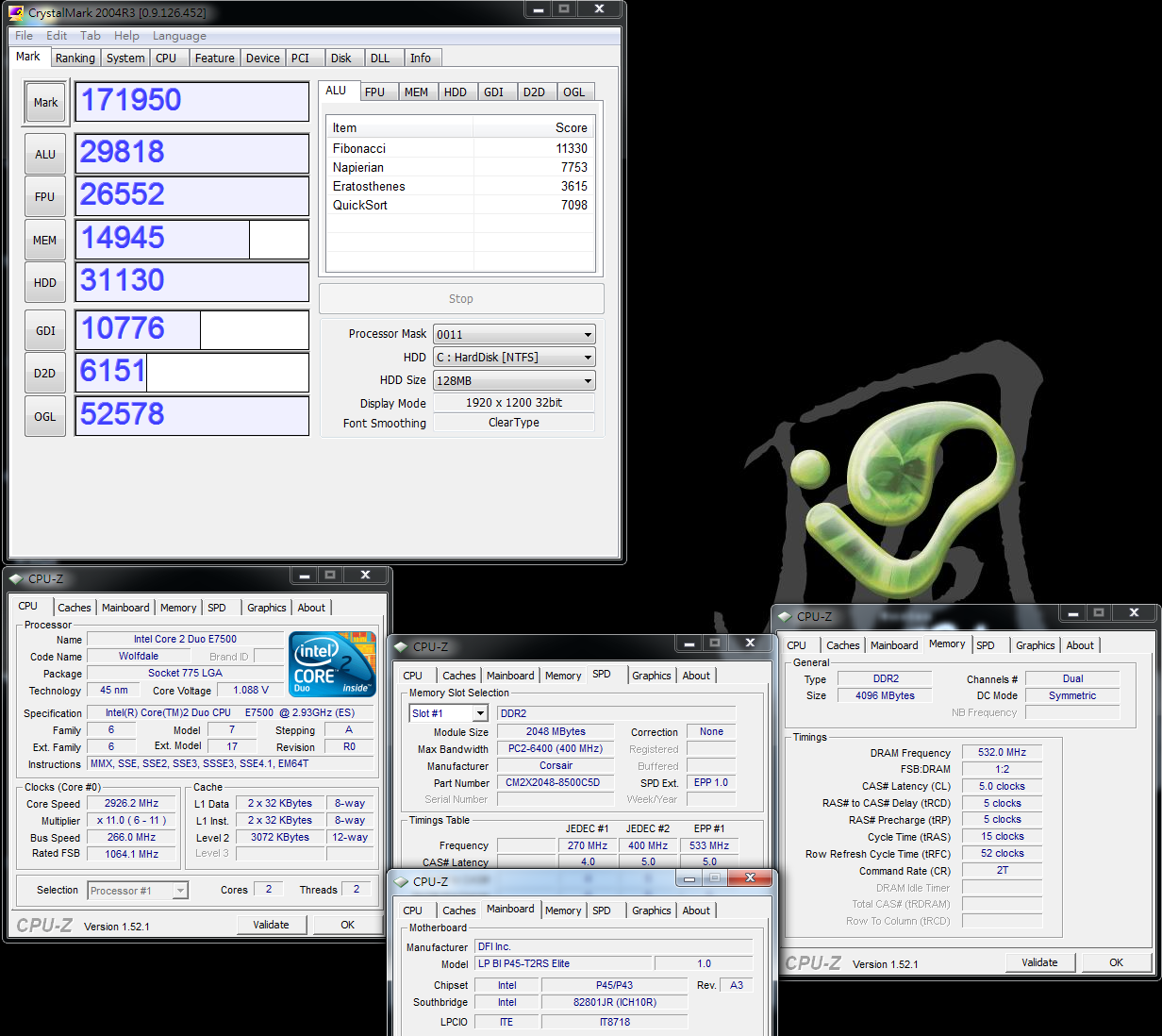1162x1036 pixels.
Task: Click the DRAM Frequency value 532.0 MHz
Action: pyautogui.click(x=1002, y=752)
